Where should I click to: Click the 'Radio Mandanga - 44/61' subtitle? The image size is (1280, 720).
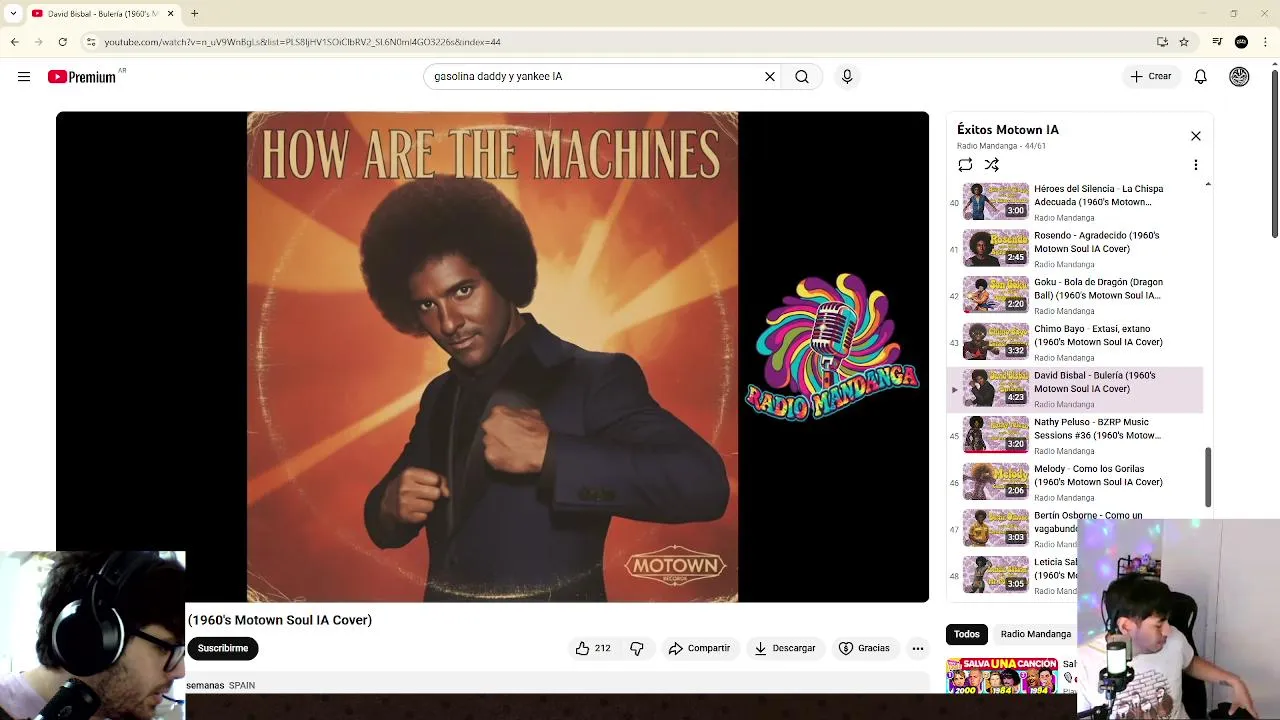(1001, 146)
